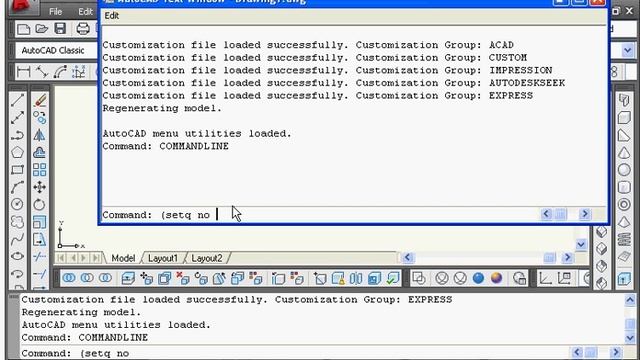The width and height of the screenshot is (640, 360).
Task: Open the File menu
Action: (x=55, y=11)
